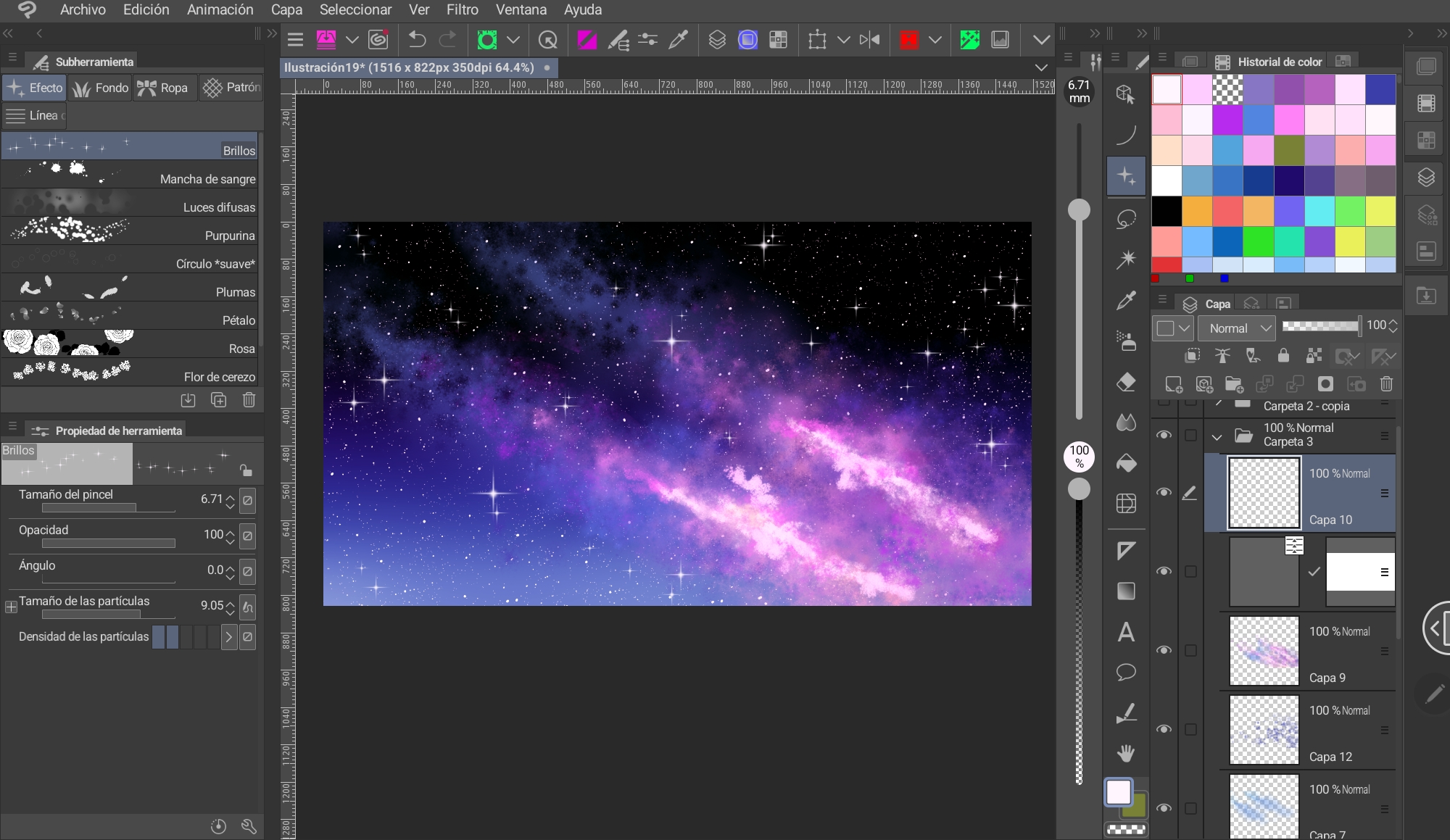Viewport: 1450px width, 840px height.
Task: Open Normal blending mode dropdown
Action: [1237, 328]
